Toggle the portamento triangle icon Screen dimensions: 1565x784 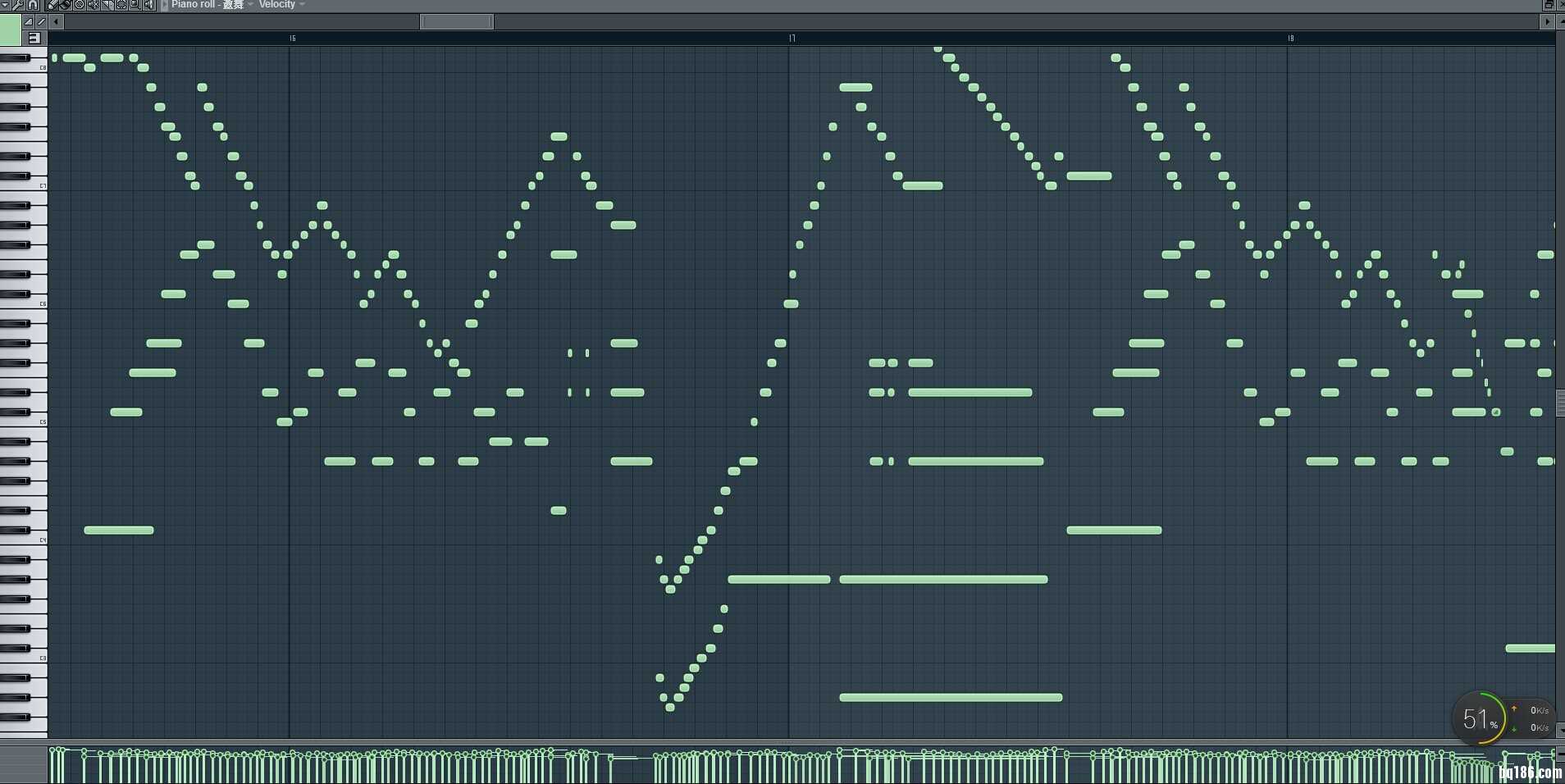coord(29,21)
